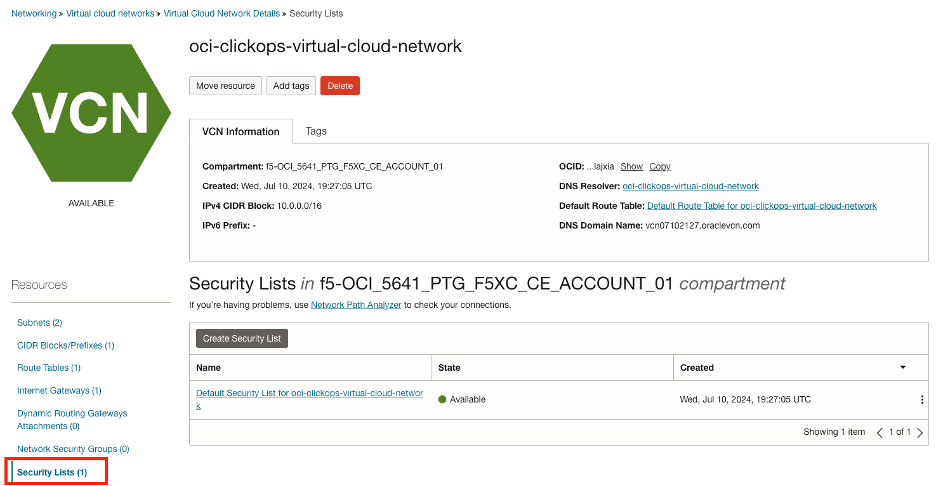Open Network Security Groups resource

[x=73, y=449]
